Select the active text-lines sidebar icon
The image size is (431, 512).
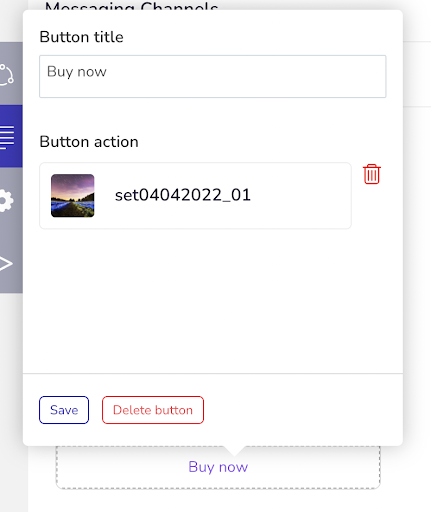7,137
